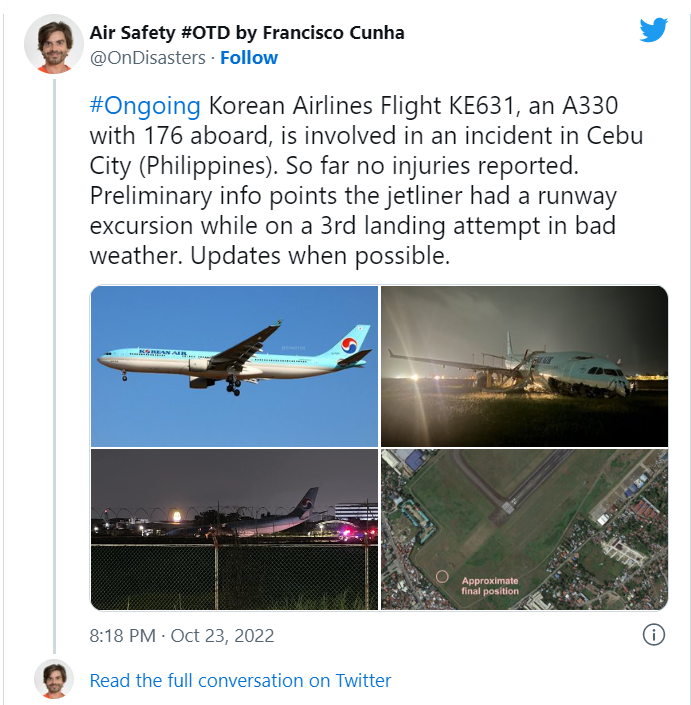
Task: Click the Twitter bird logo
Action: [654, 30]
